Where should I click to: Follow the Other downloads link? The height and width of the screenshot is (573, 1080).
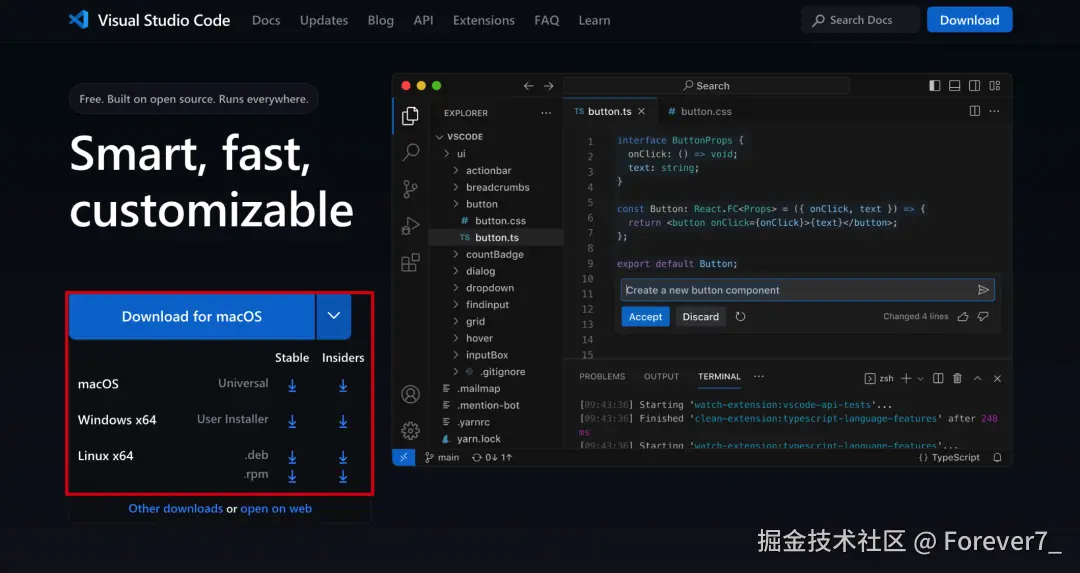(x=176, y=508)
